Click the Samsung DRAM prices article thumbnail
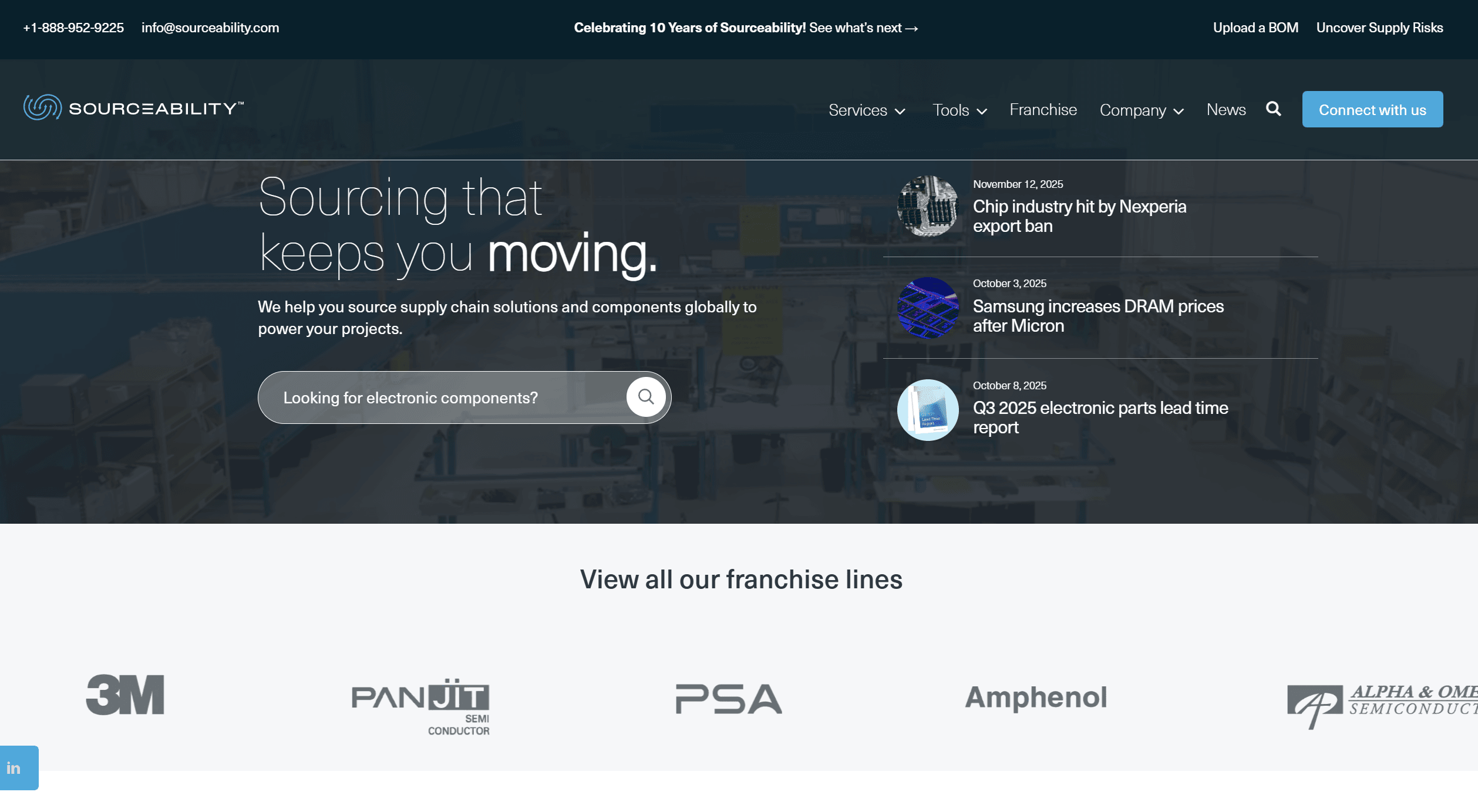The width and height of the screenshot is (1478, 812). 928,308
